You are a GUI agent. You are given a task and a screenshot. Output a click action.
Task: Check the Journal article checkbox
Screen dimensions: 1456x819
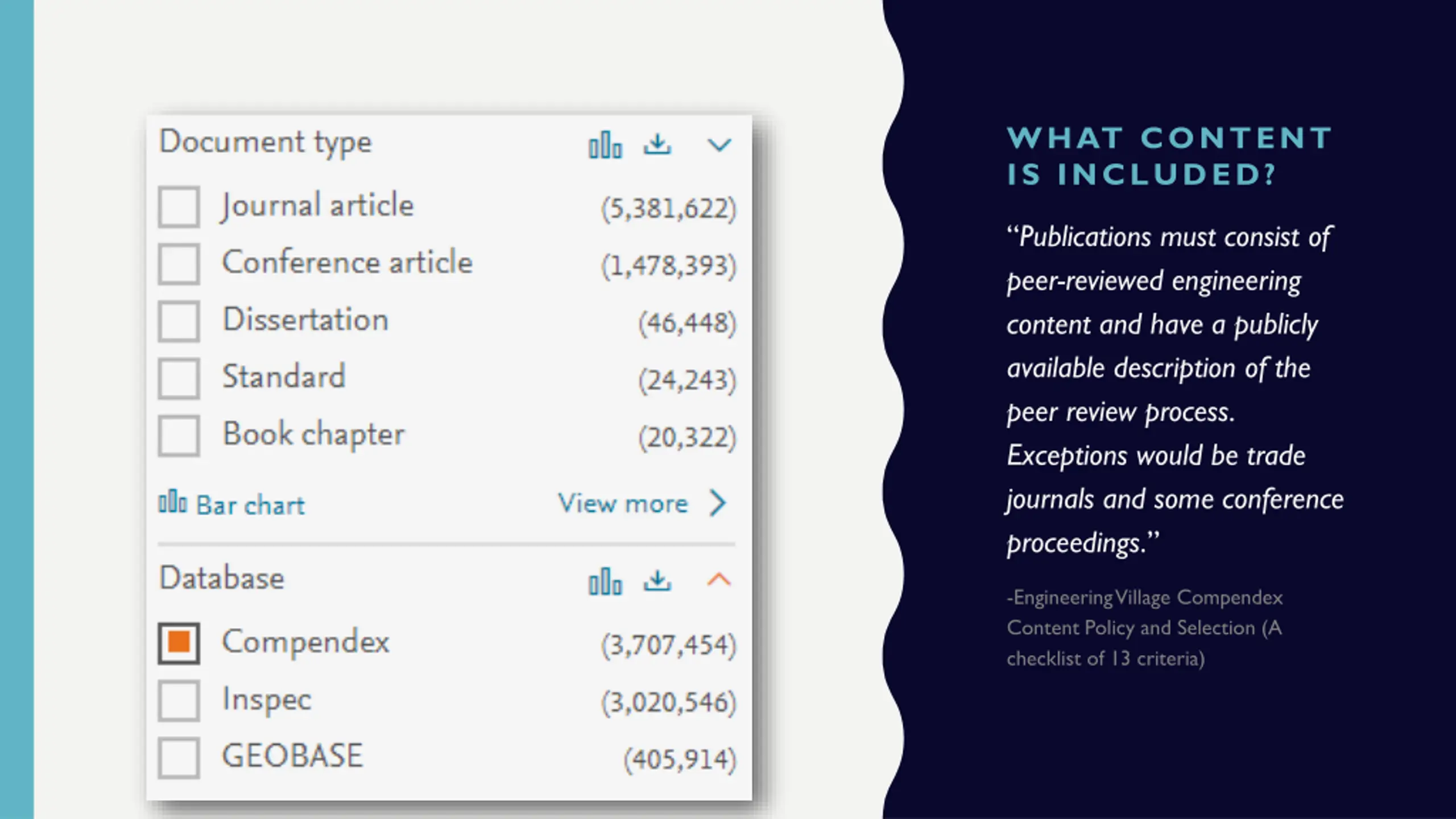tap(179, 207)
